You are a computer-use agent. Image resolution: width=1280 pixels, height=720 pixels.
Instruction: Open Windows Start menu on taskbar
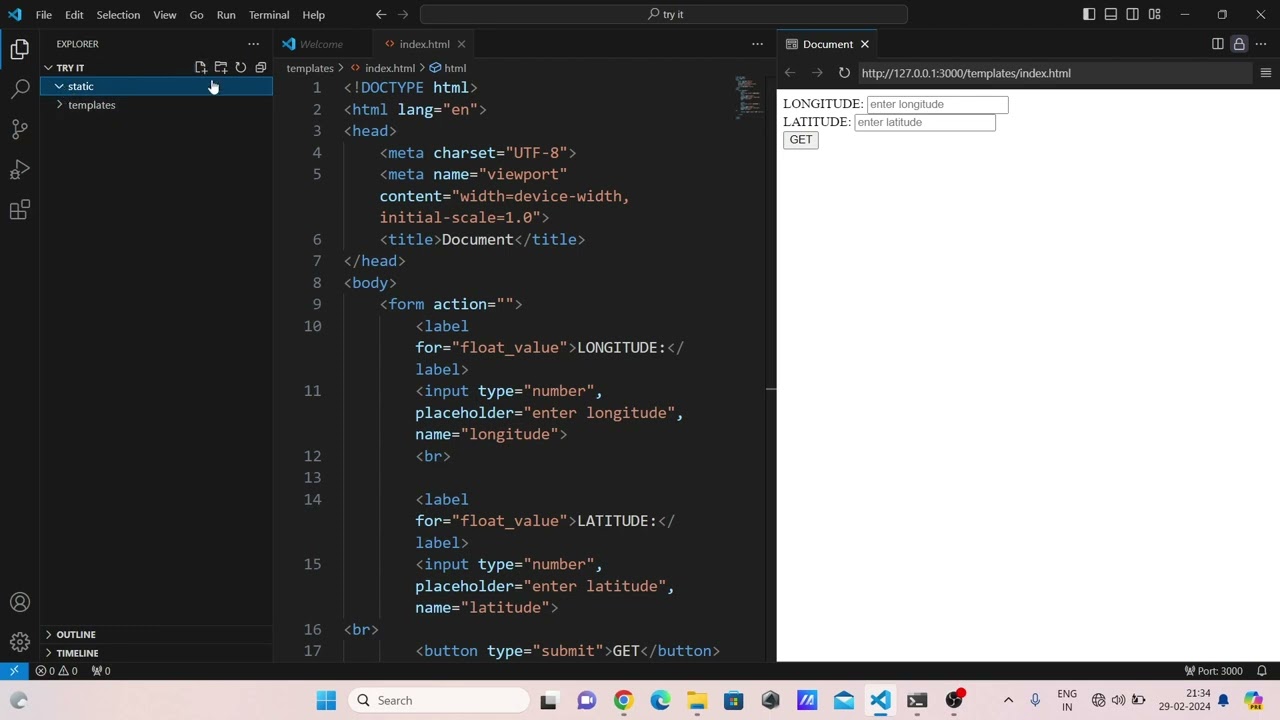326,700
